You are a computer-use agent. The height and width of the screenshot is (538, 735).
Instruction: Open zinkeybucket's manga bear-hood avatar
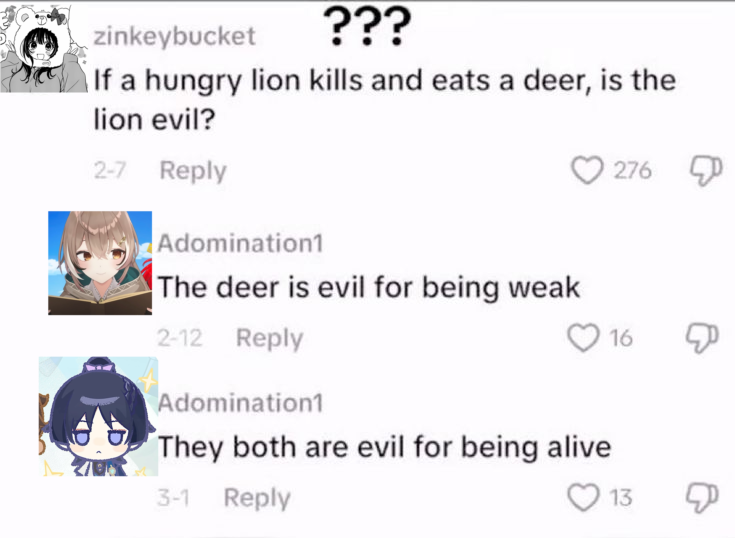pyautogui.click(x=44, y=49)
